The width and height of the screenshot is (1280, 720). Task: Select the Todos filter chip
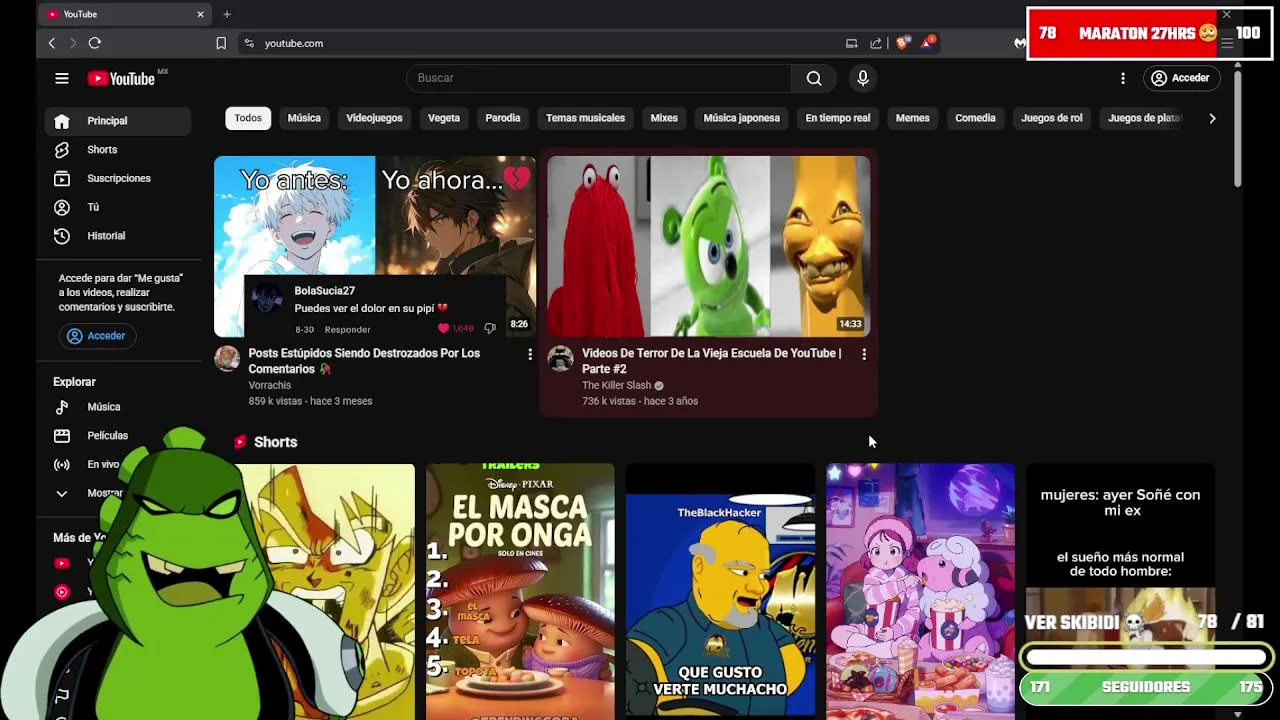click(x=248, y=118)
